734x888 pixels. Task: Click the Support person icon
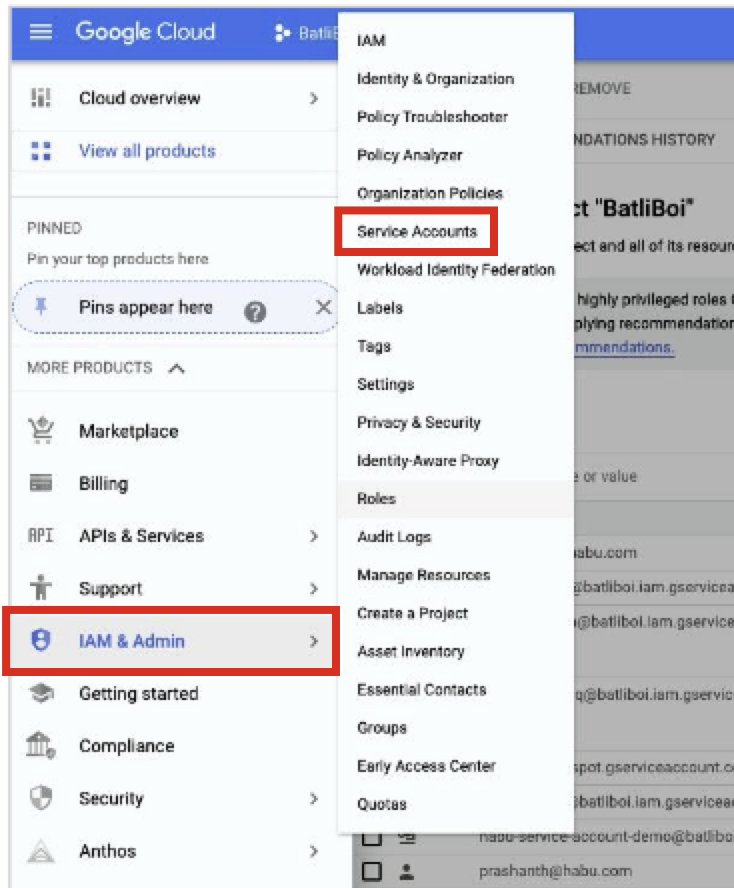[41, 588]
